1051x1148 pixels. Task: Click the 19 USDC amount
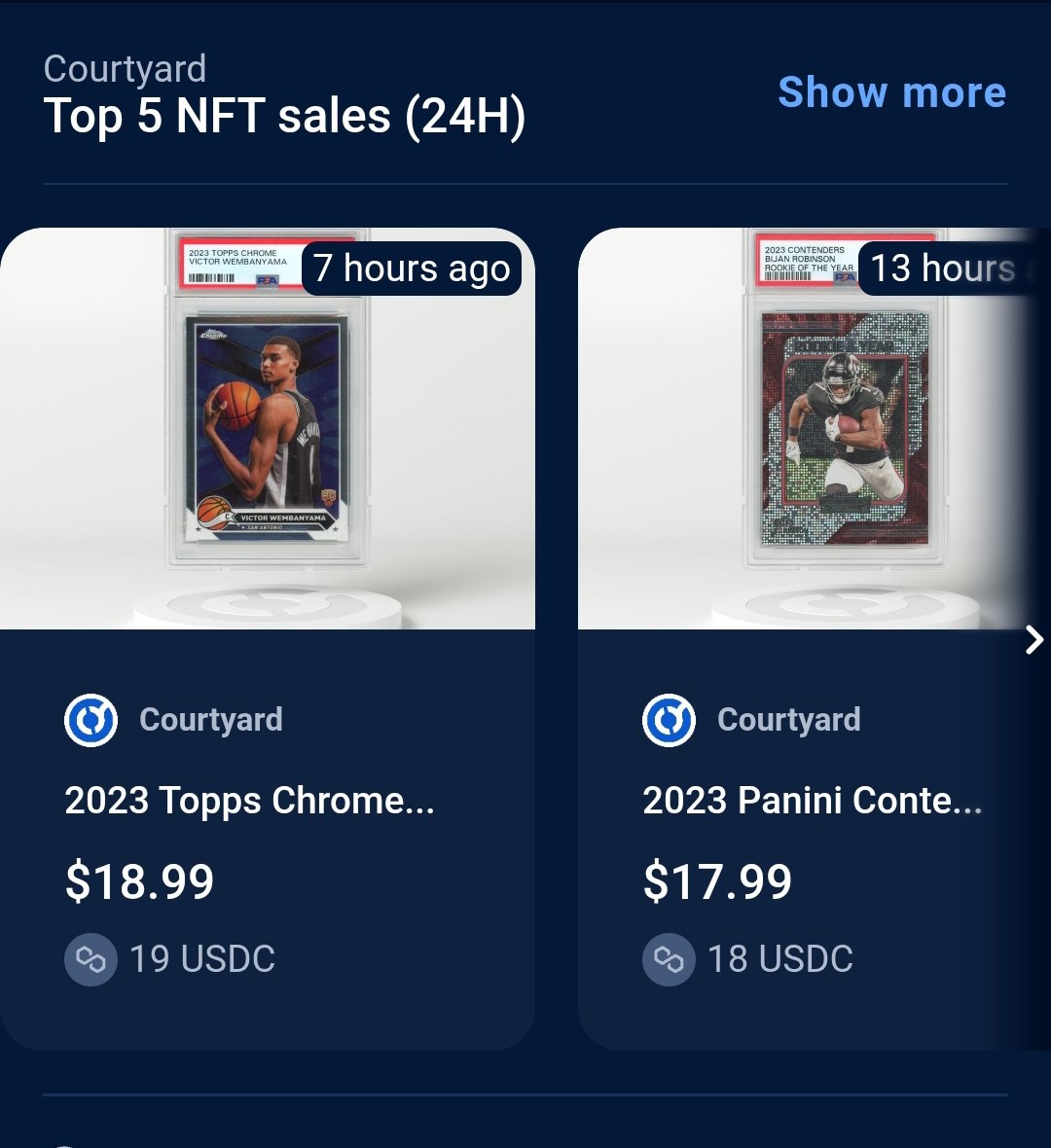tap(202, 959)
